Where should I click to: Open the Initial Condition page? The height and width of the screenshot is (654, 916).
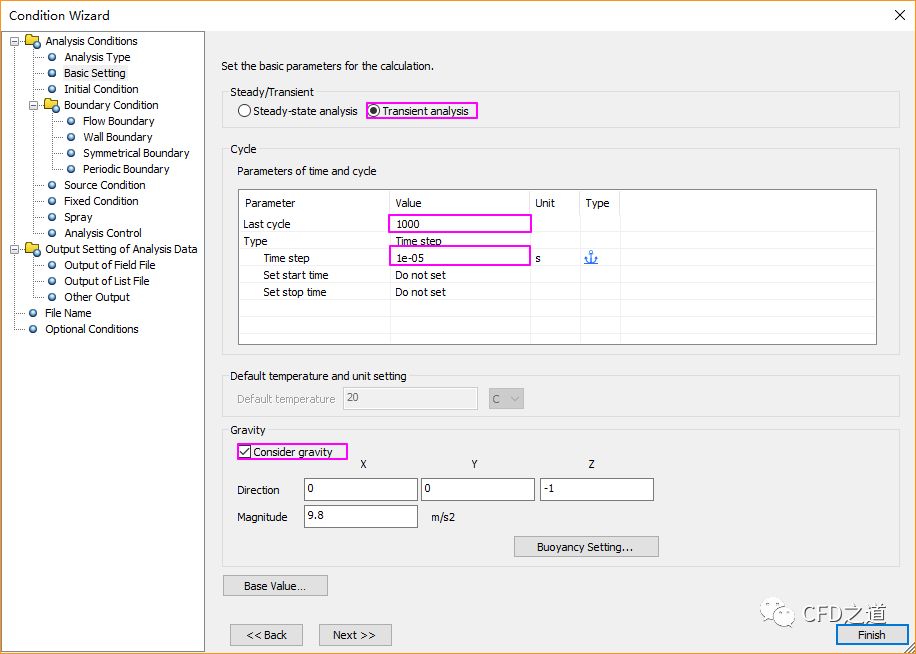101,89
